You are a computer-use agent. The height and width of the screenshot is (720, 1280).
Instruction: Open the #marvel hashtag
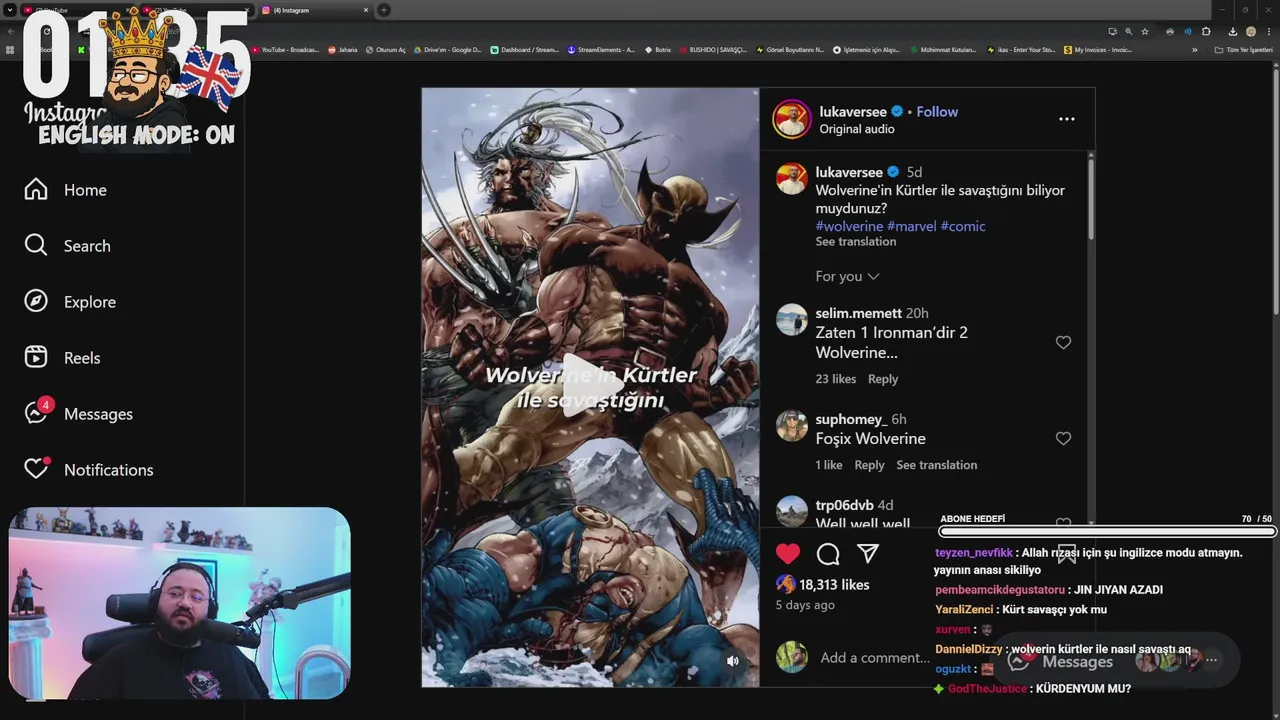(911, 226)
